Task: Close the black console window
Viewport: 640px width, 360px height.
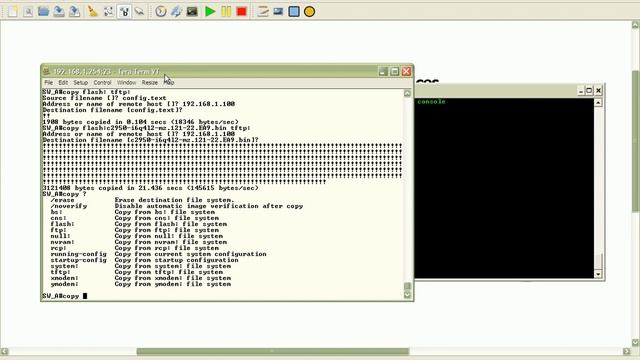Action: [x=598, y=90]
